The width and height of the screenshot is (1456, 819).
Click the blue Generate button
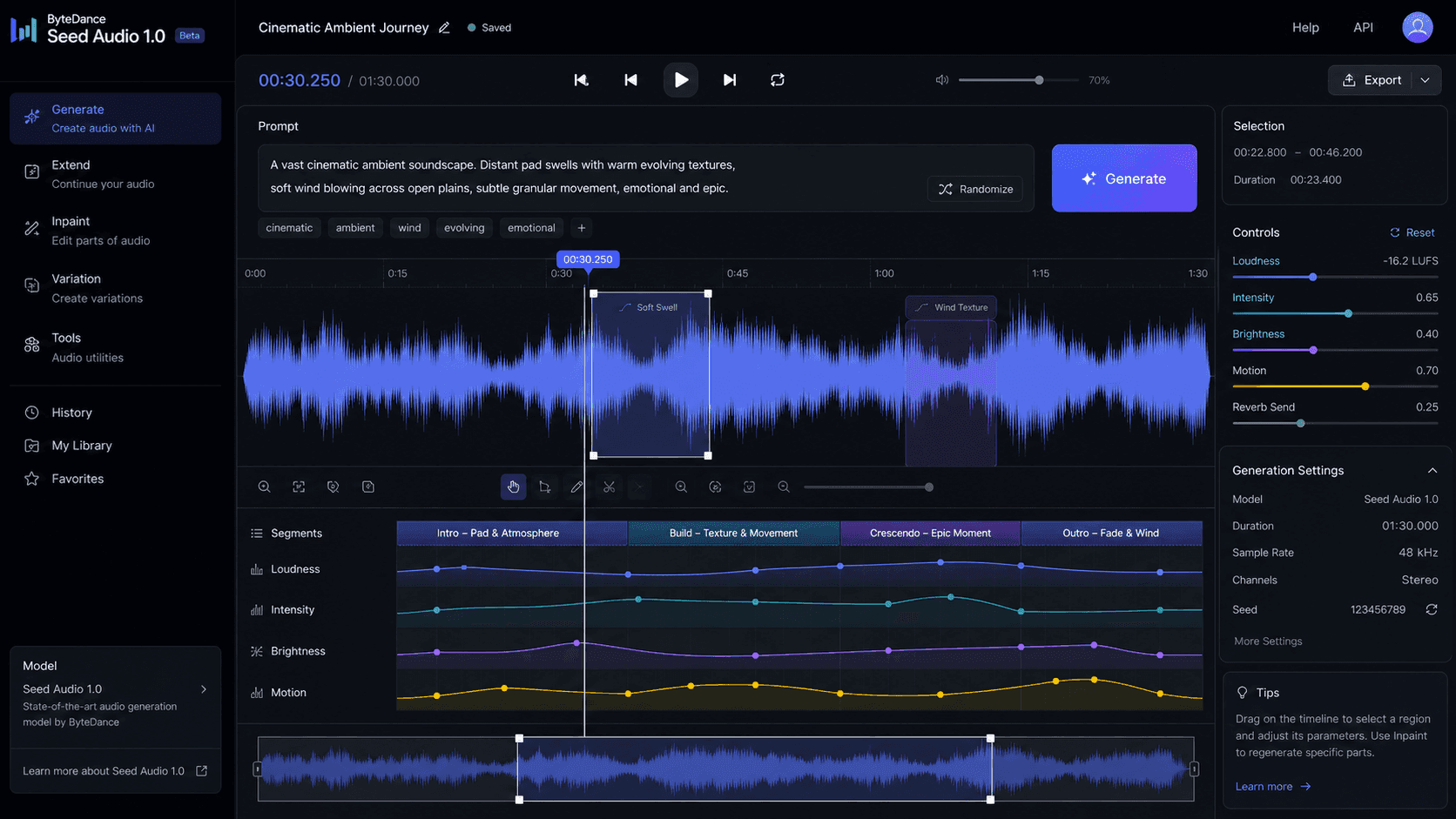[x=1124, y=178]
